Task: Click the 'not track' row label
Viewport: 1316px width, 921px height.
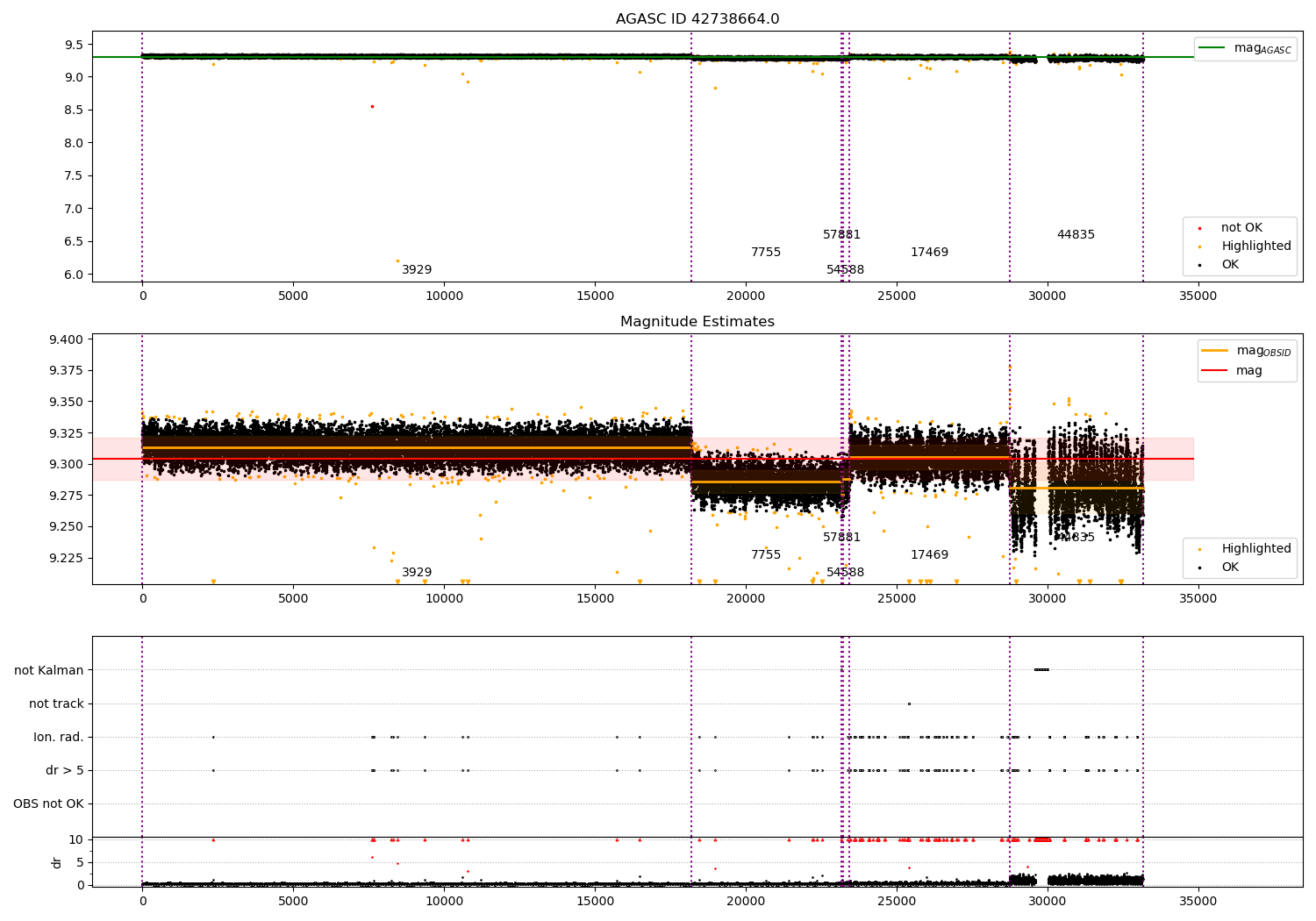Action: [x=56, y=703]
